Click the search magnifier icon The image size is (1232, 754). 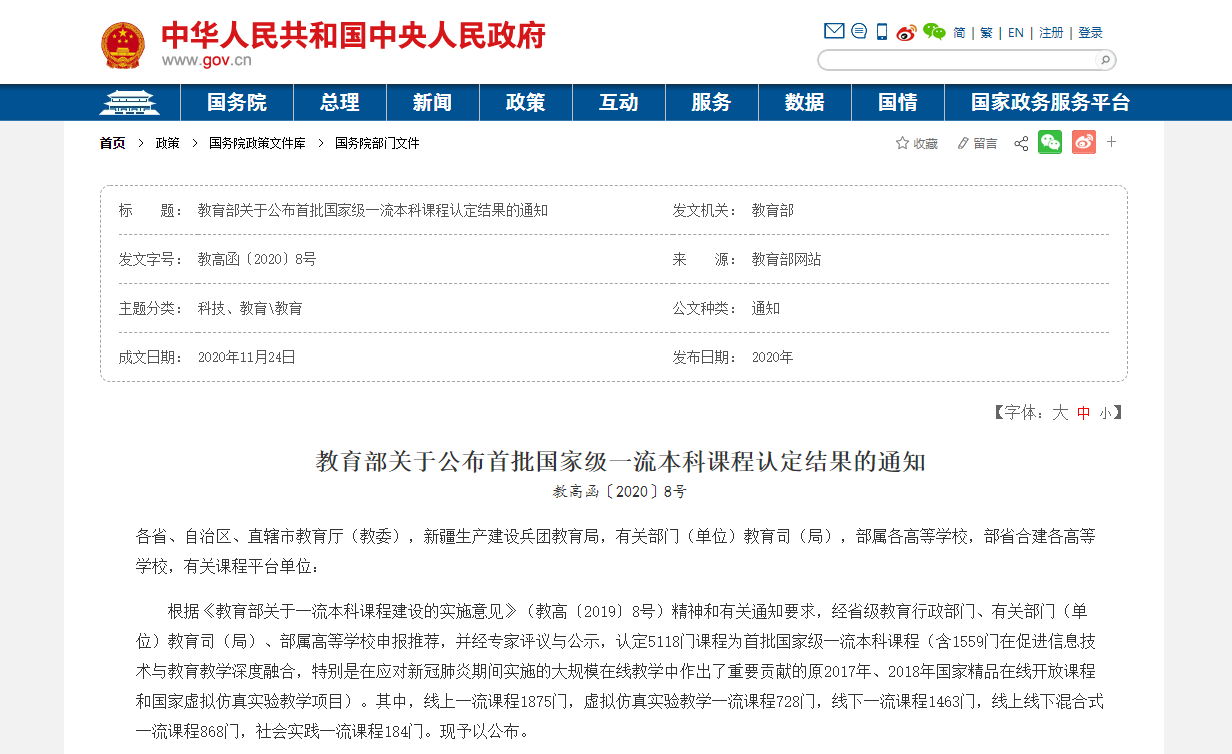[x=1105, y=60]
